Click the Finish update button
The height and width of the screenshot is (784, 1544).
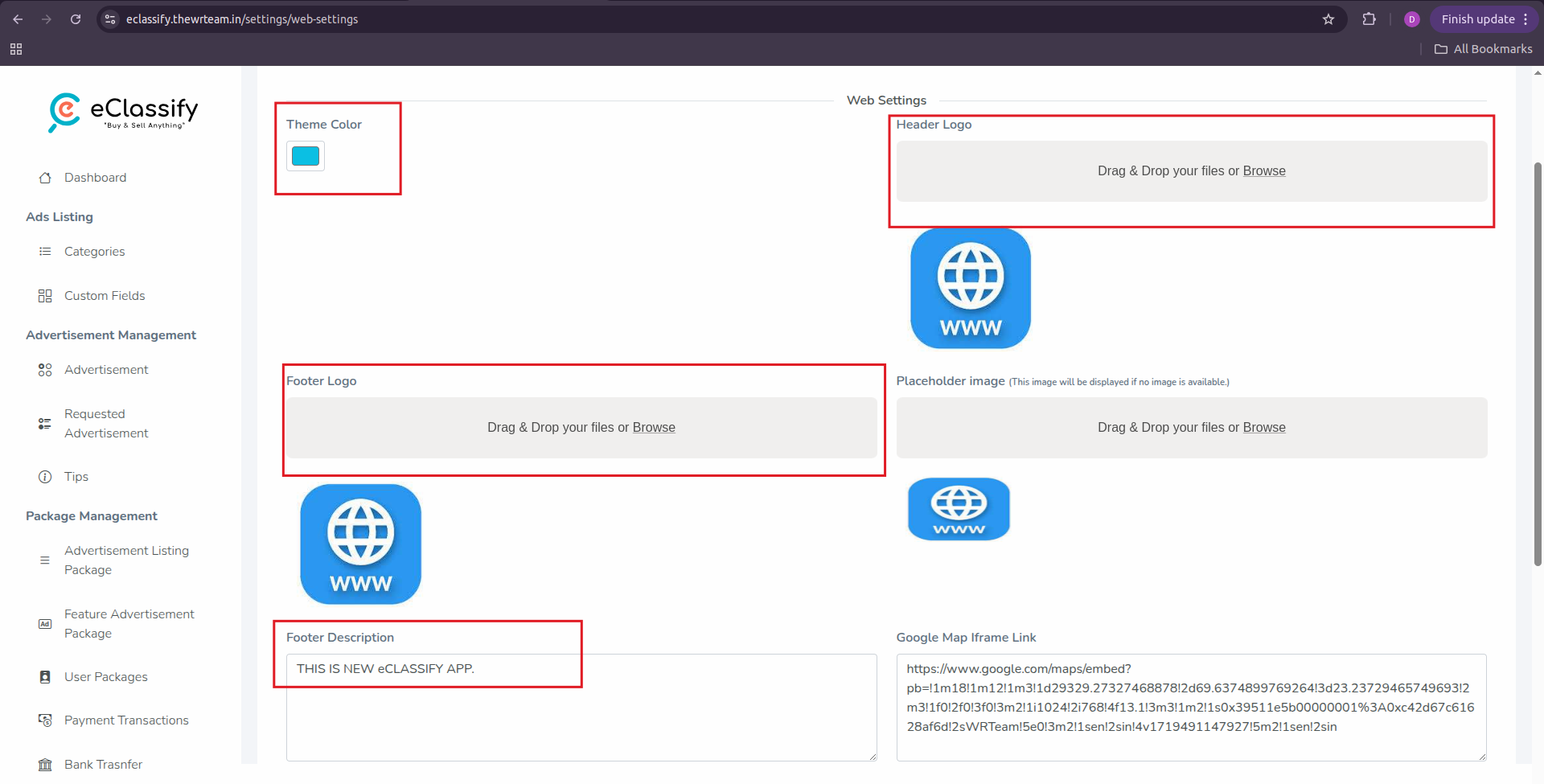tap(1478, 18)
